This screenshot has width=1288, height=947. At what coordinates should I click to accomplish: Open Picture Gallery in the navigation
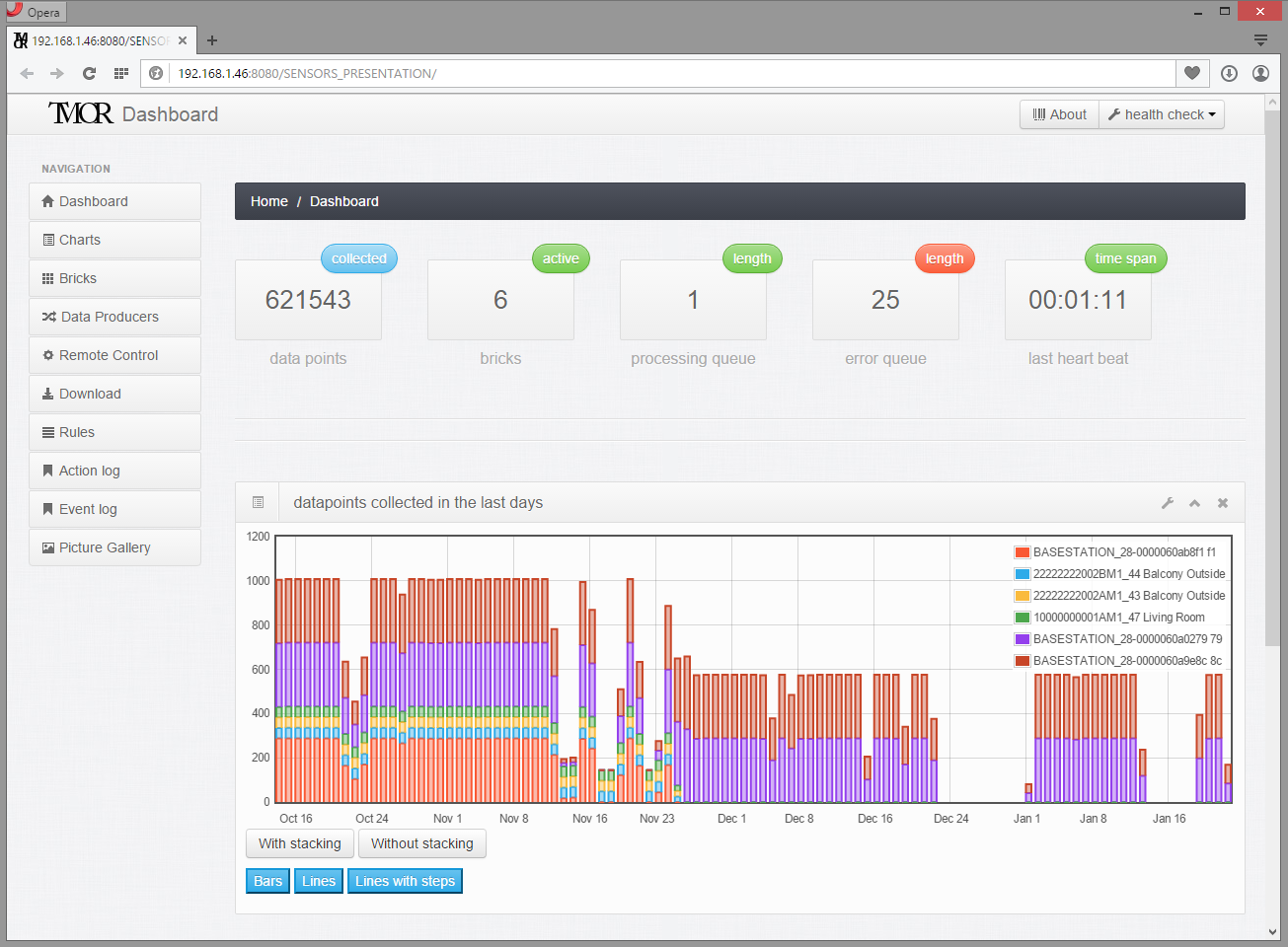pos(114,547)
